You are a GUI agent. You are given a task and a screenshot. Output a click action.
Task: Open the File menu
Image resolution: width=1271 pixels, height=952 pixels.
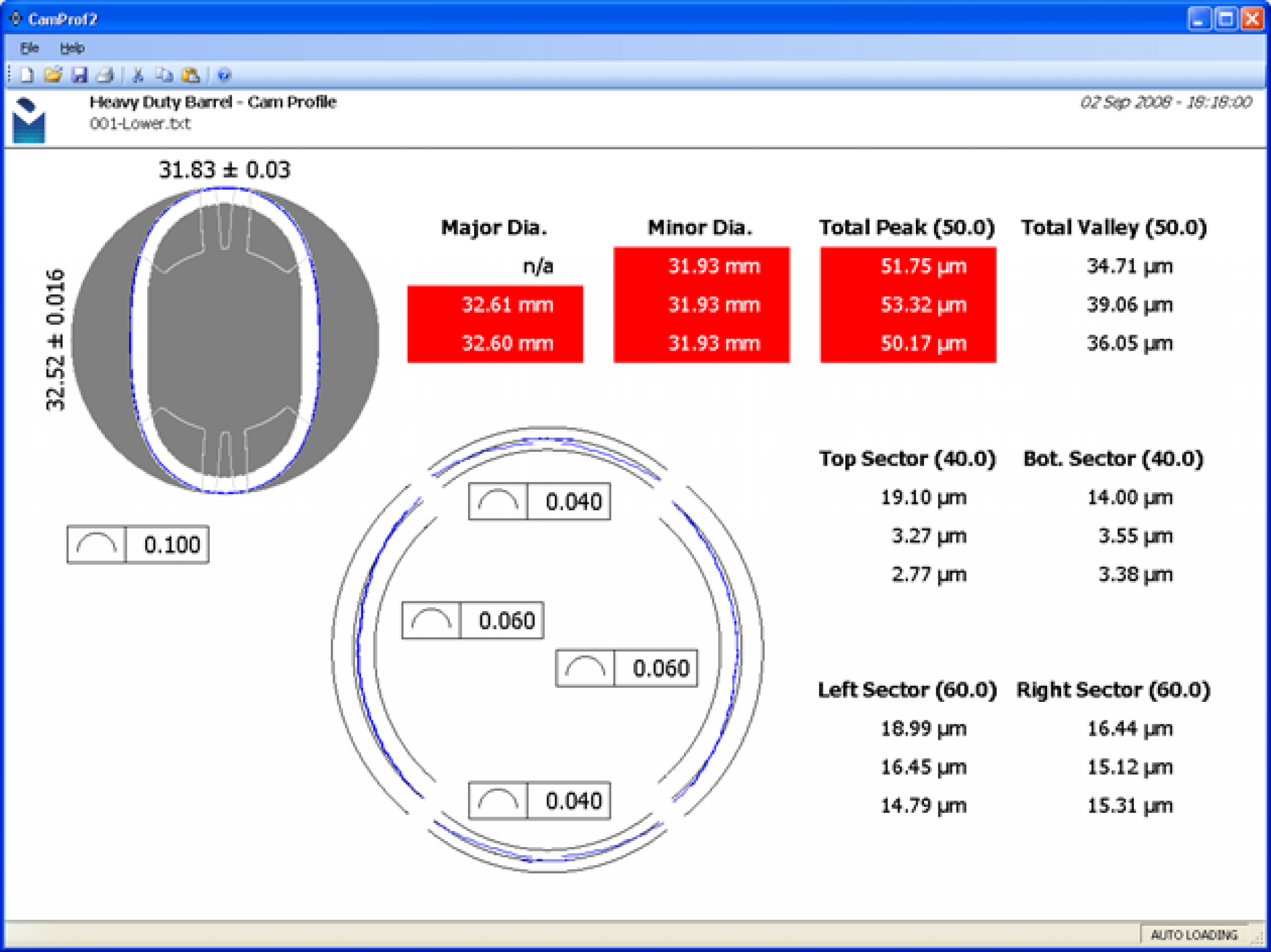pyautogui.click(x=29, y=48)
